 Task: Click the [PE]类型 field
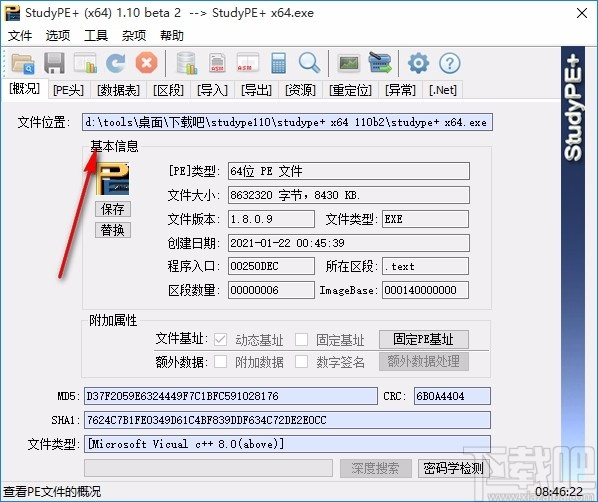(349, 171)
